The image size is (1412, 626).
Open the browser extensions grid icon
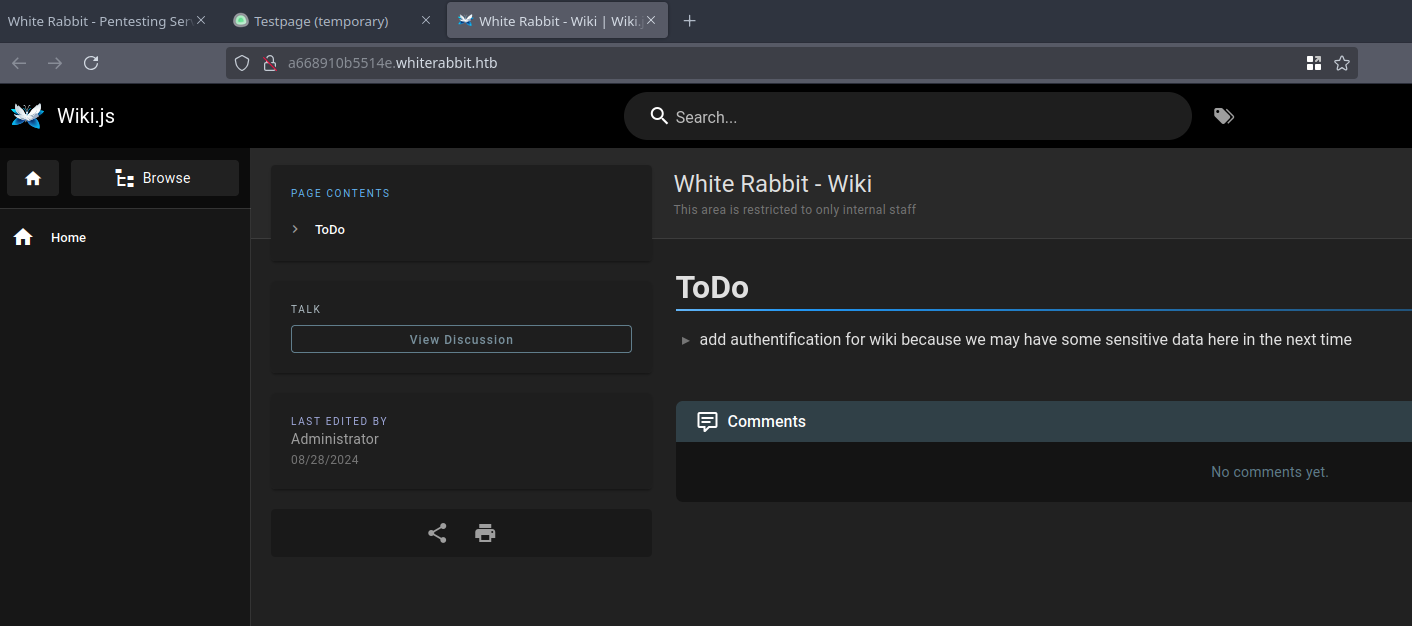pyautogui.click(x=1314, y=63)
